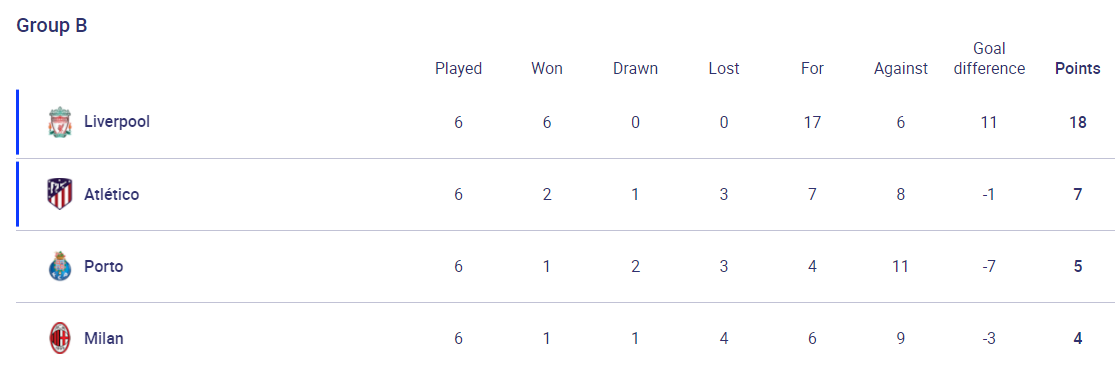Select the Won column header
The height and width of the screenshot is (386, 1115).
(547, 69)
